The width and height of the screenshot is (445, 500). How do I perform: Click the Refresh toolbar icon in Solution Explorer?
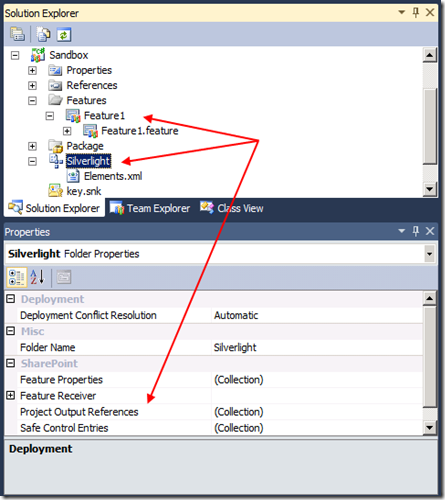64,34
